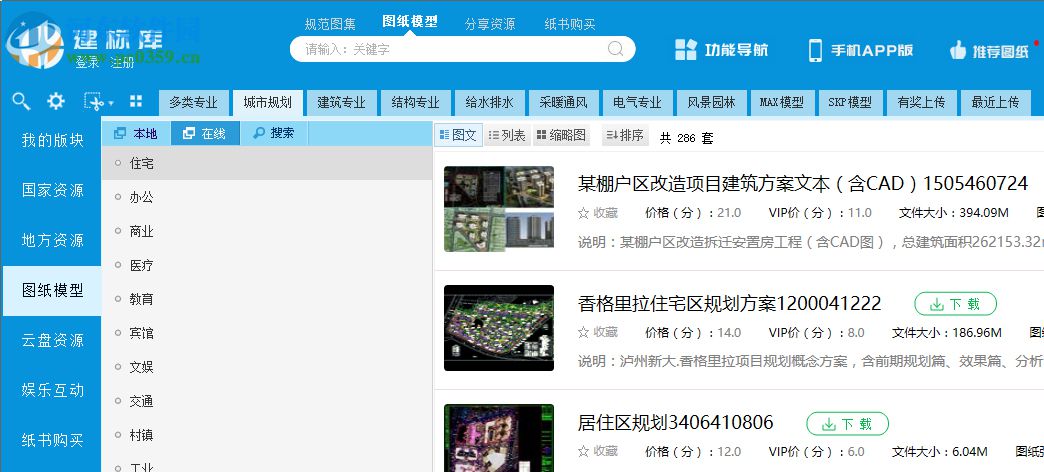Expand the screenshot tool dropdown arrow
1044x472 pixels.
click(x=111, y=103)
